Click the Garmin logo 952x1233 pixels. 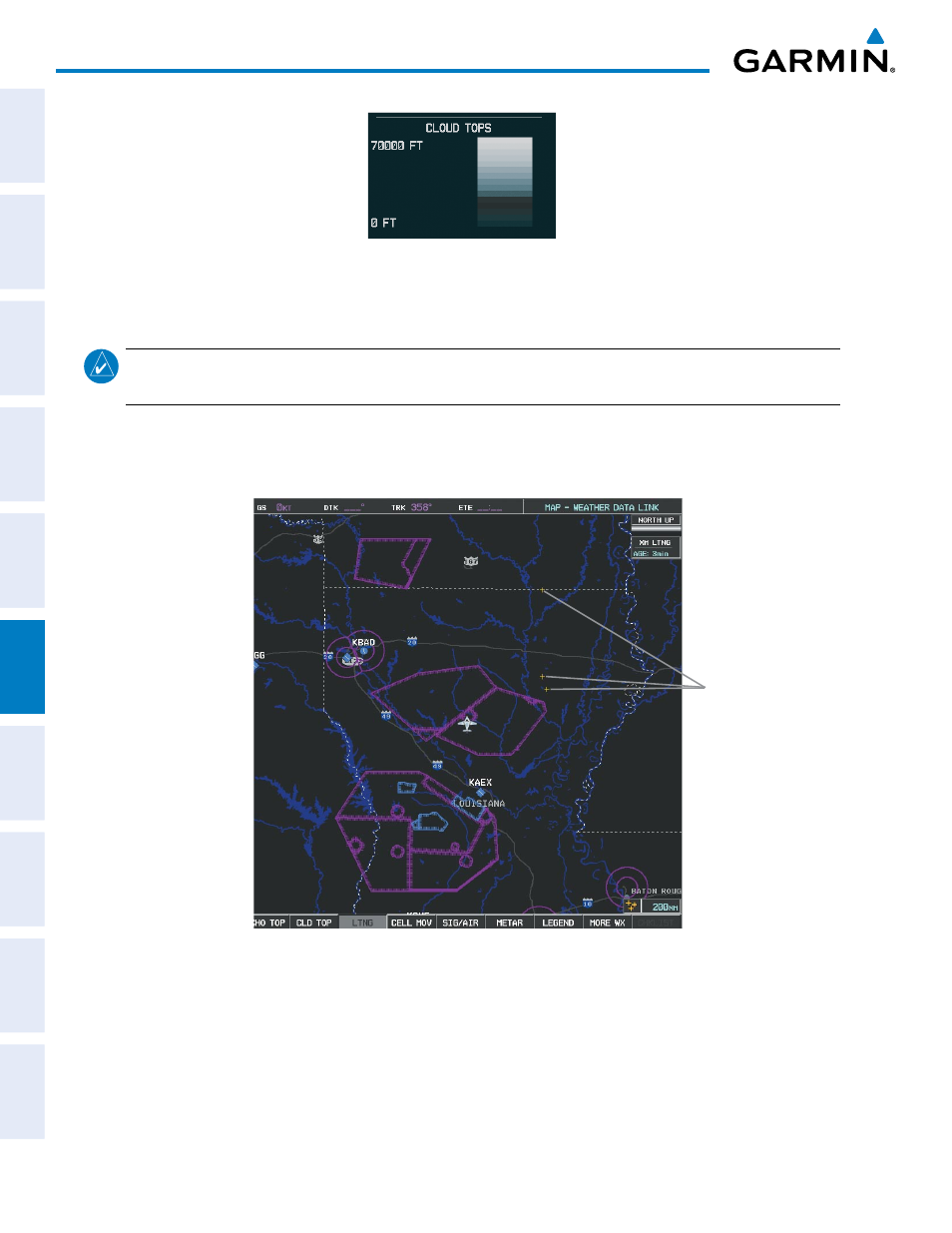click(814, 51)
